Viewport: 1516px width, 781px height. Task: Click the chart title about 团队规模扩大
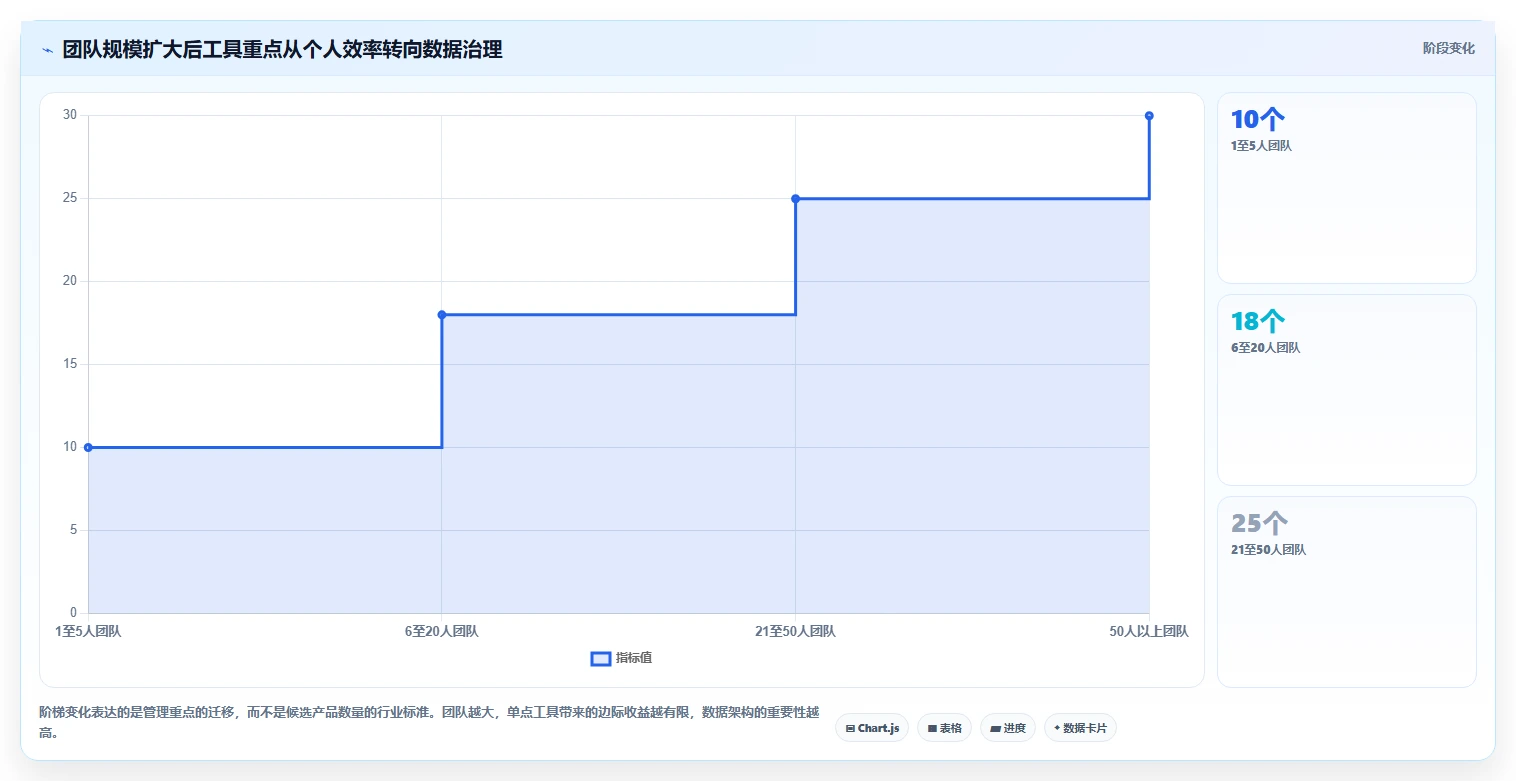[282, 50]
